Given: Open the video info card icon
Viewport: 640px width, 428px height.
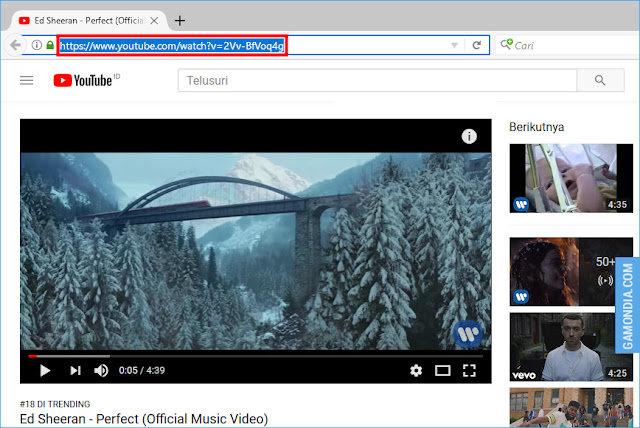Looking at the screenshot, I should click(469, 136).
